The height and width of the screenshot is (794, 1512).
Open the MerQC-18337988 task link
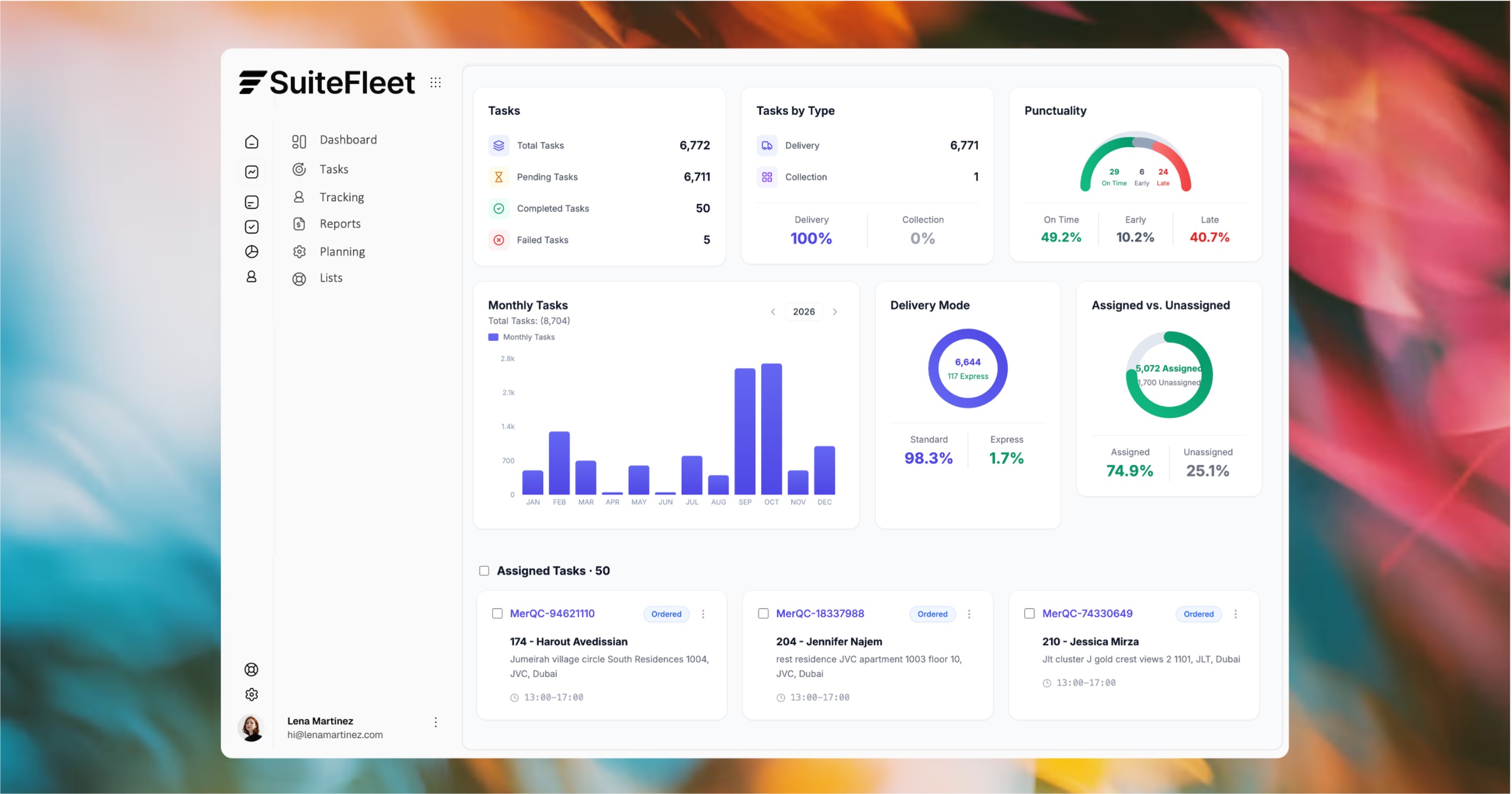pos(820,613)
